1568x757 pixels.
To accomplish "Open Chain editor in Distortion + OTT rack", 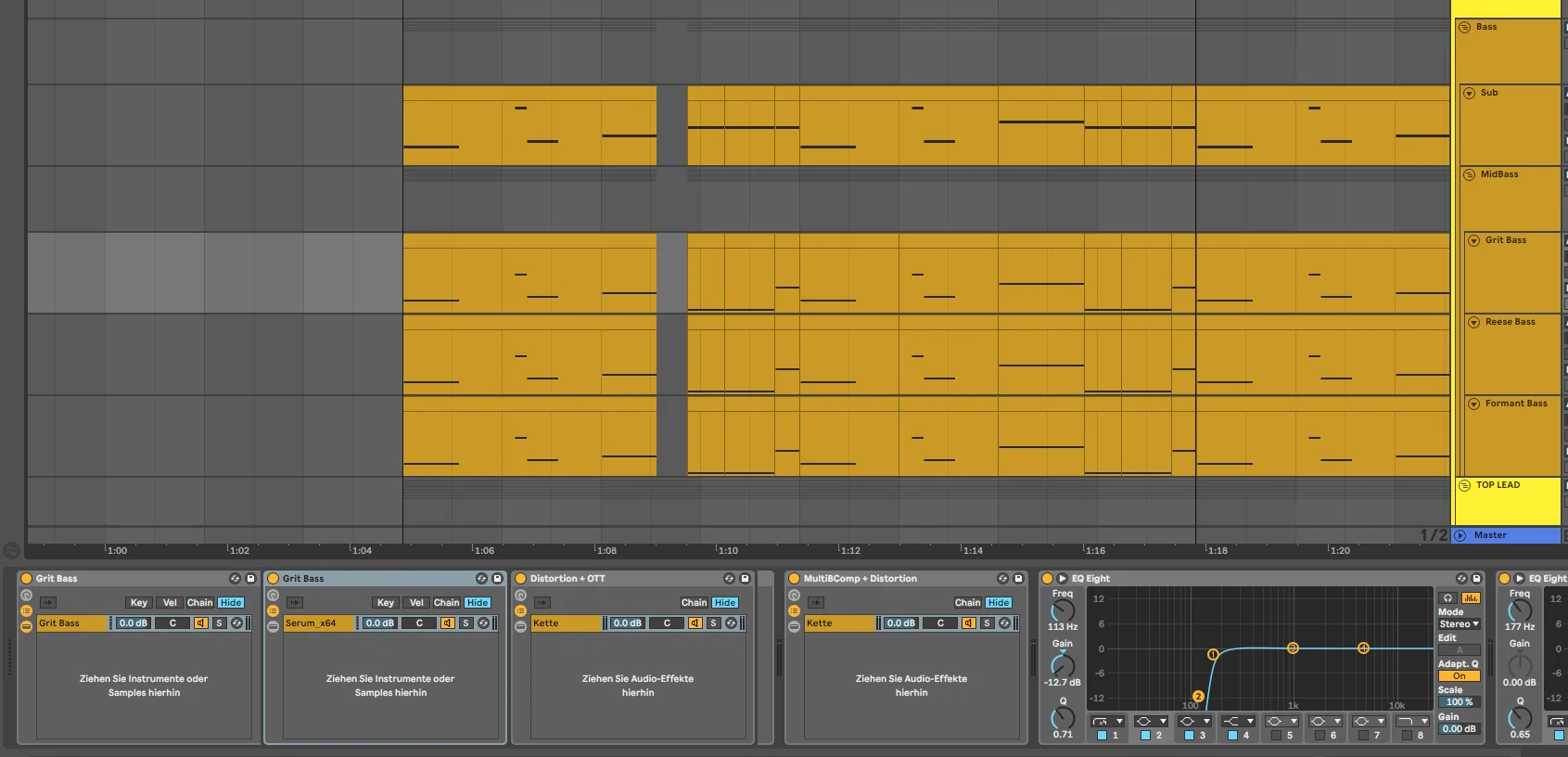I will pyautogui.click(x=695, y=603).
